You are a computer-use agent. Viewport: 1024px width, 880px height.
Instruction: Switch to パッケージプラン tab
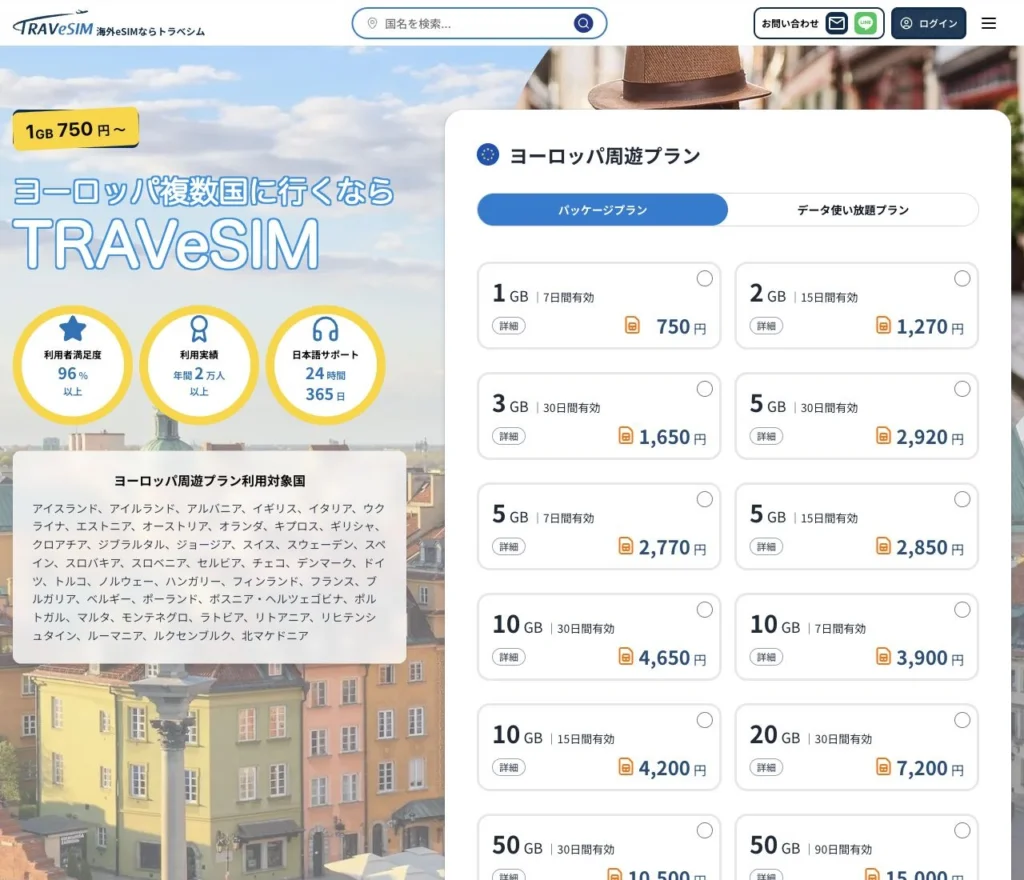click(602, 210)
